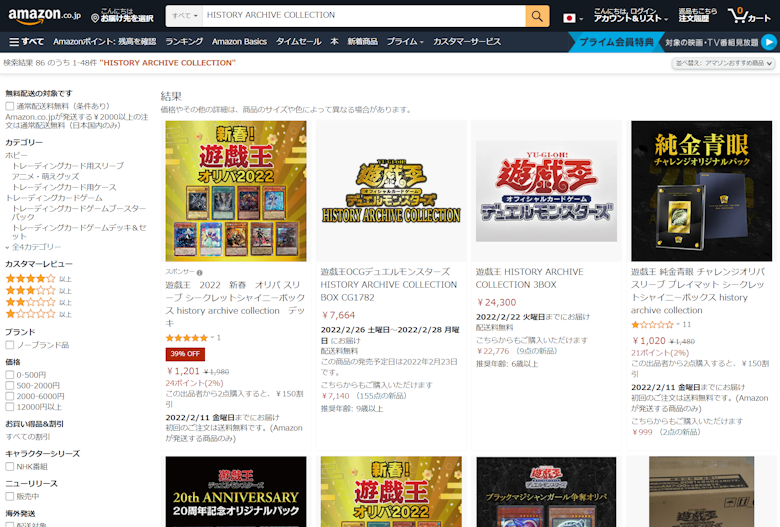
Task: Expand アカウント&リスト menu
Action: [x=631, y=16]
